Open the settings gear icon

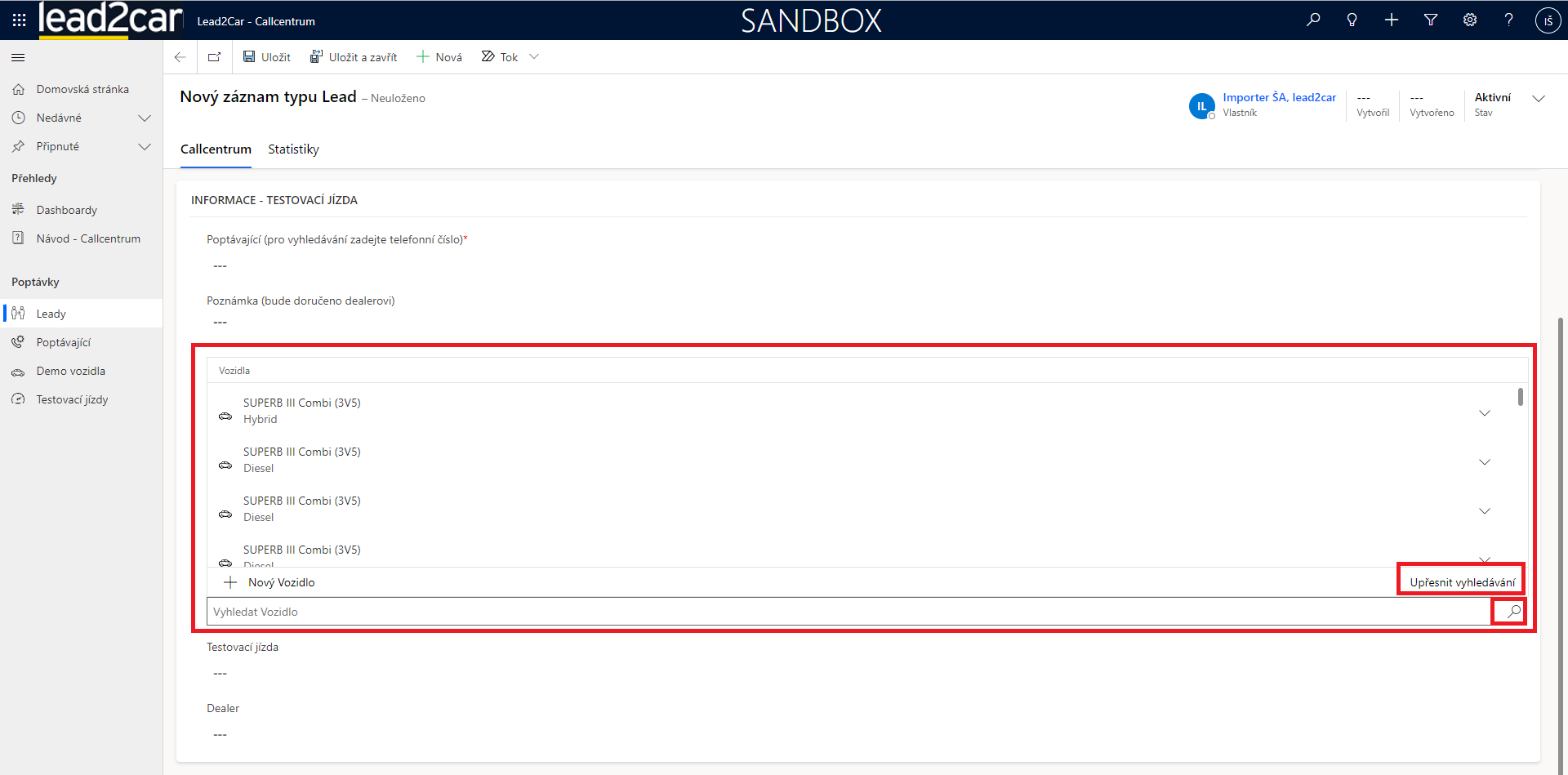click(1470, 20)
